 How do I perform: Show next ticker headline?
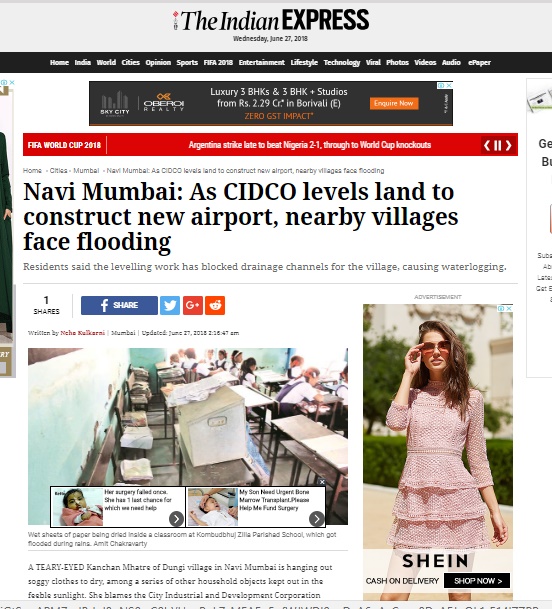pos(508,145)
